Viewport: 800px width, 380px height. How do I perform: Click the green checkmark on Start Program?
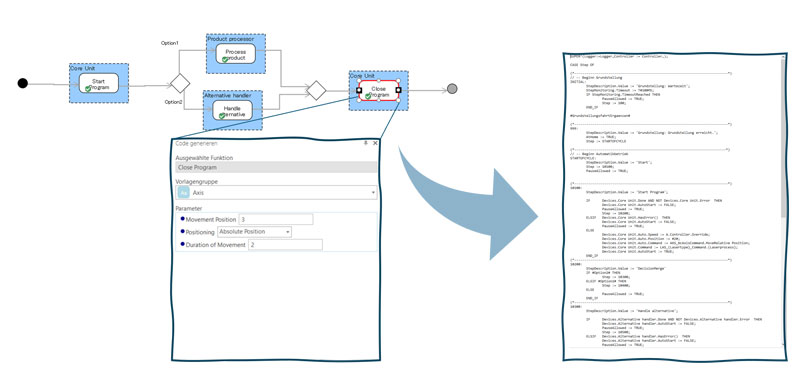(88, 89)
